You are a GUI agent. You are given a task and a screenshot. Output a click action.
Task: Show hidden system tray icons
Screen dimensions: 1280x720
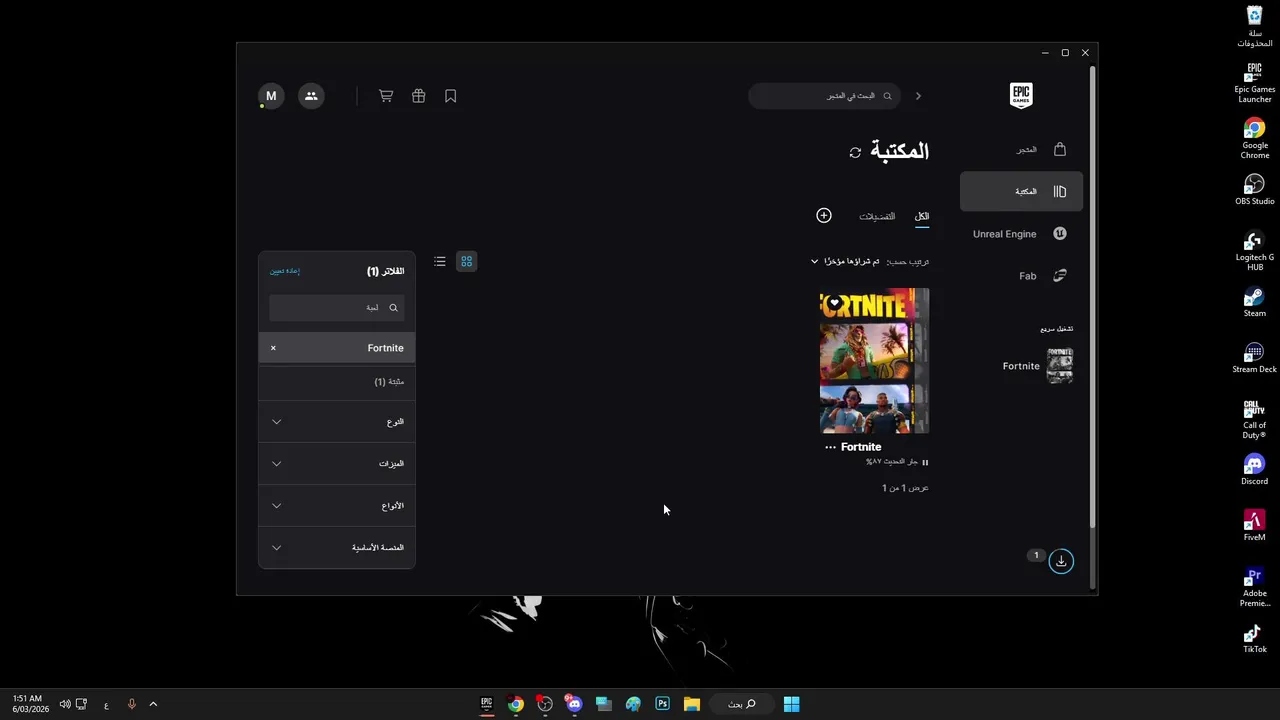[x=153, y=704]
